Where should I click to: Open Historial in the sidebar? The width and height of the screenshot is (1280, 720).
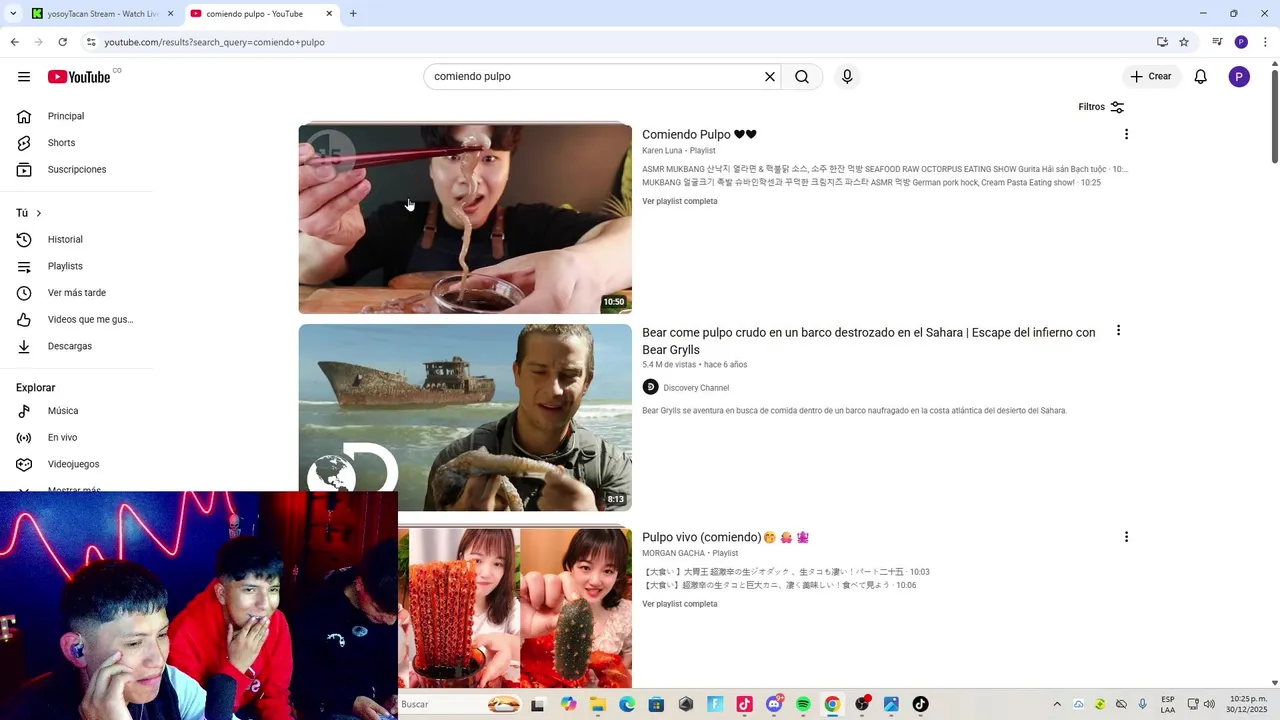tap(65, 240)
